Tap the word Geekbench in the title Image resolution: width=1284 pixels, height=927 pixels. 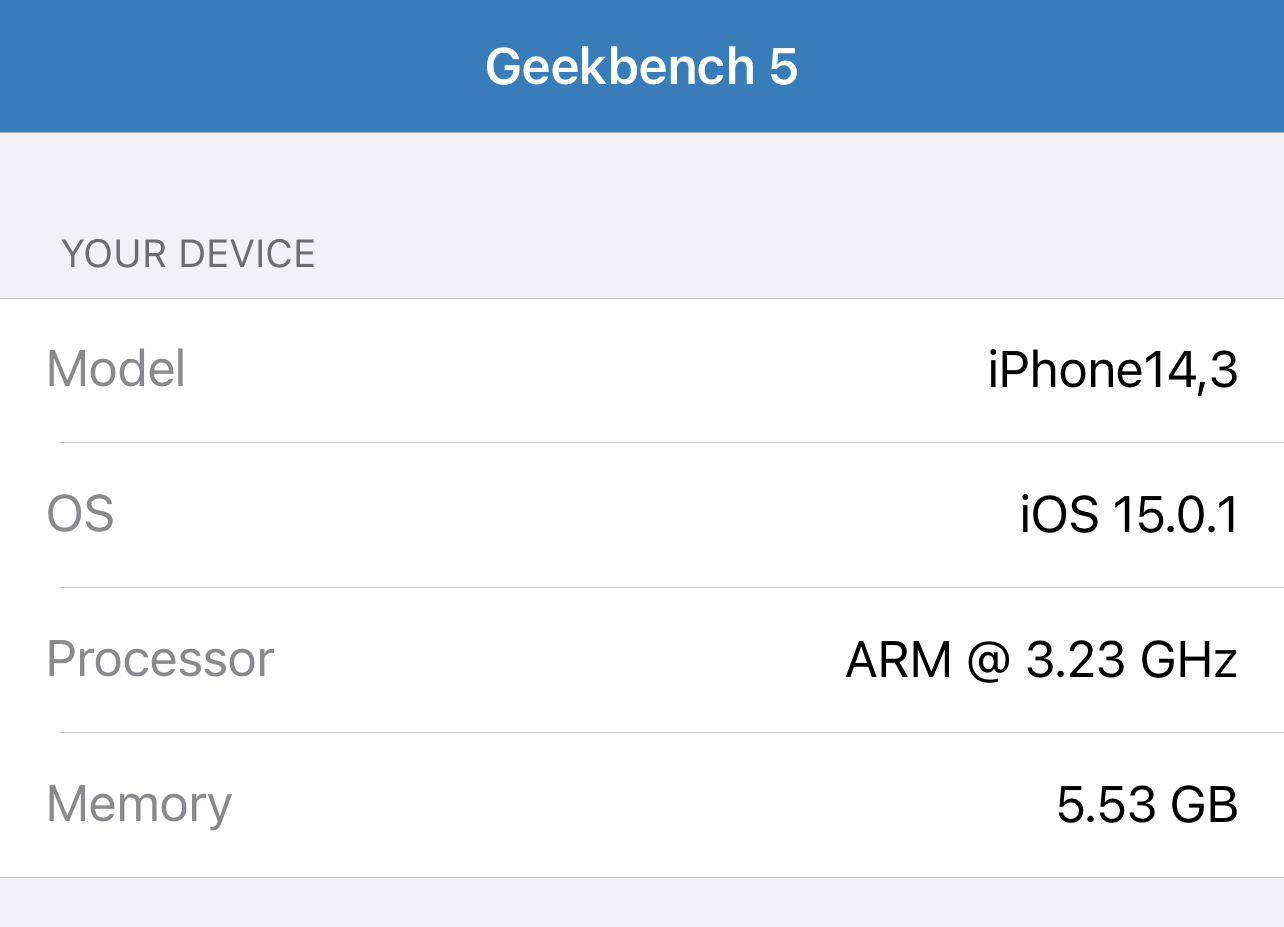[619, 67]
